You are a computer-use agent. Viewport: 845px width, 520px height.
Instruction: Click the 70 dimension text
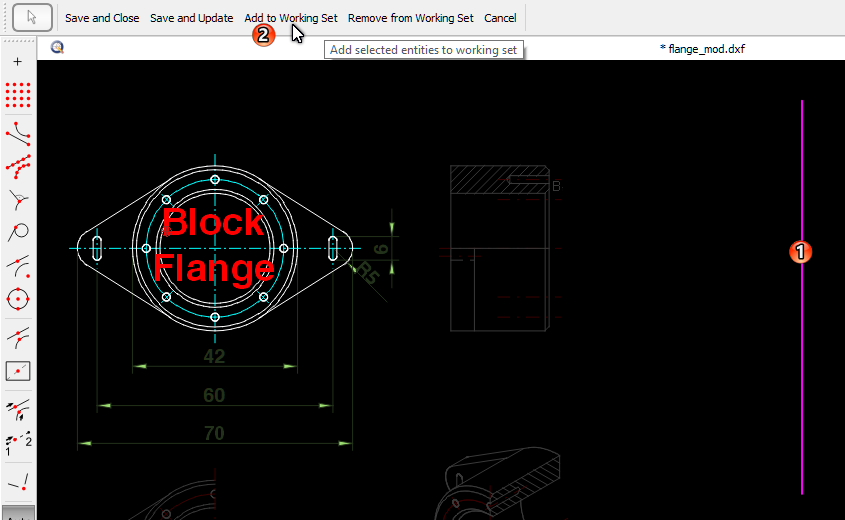[x=214, y=433]
